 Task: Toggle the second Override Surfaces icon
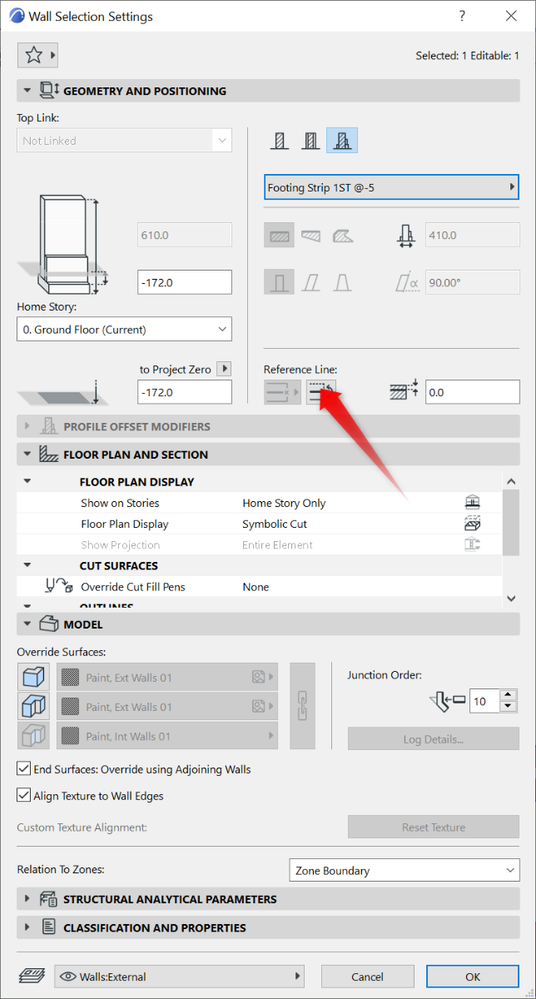(32, 707)
